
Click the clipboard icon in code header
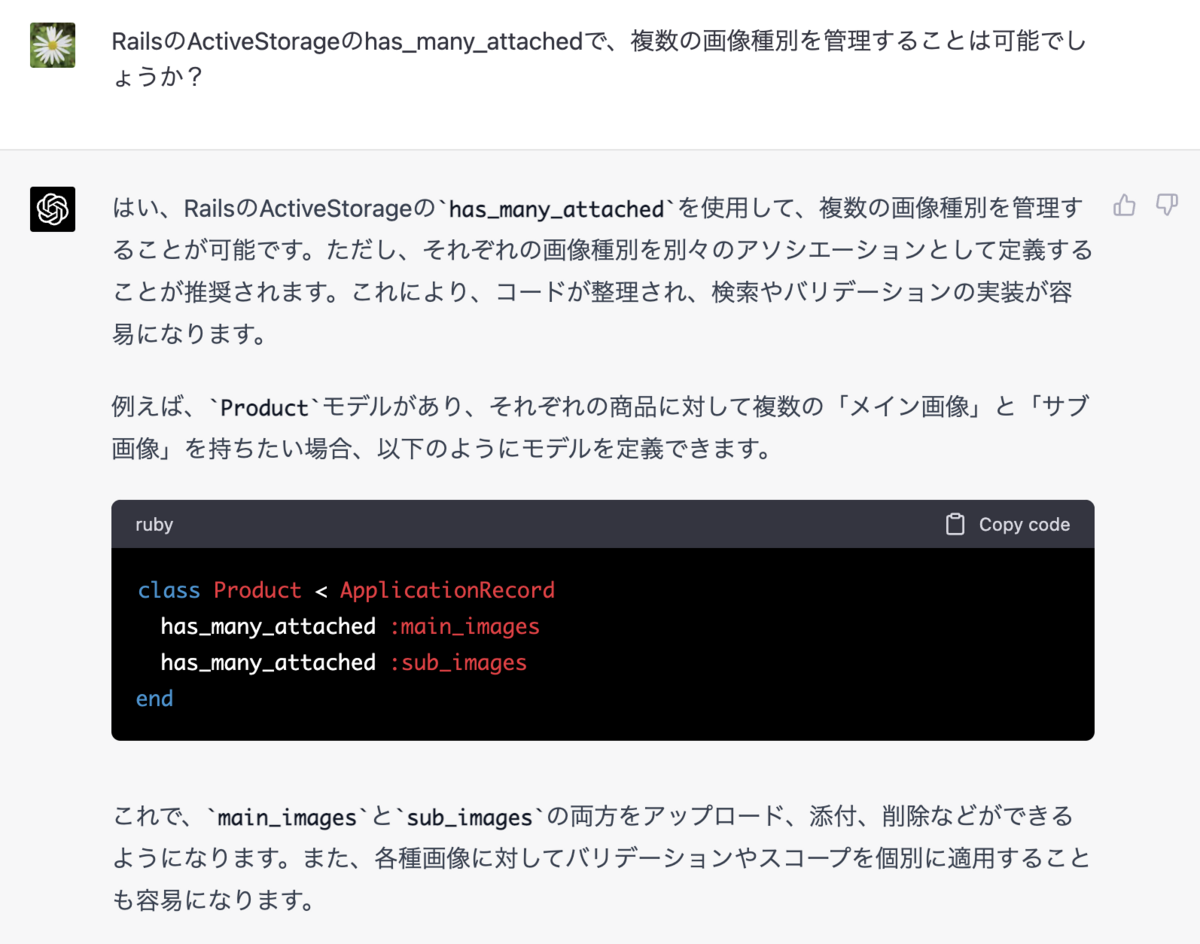955,524
